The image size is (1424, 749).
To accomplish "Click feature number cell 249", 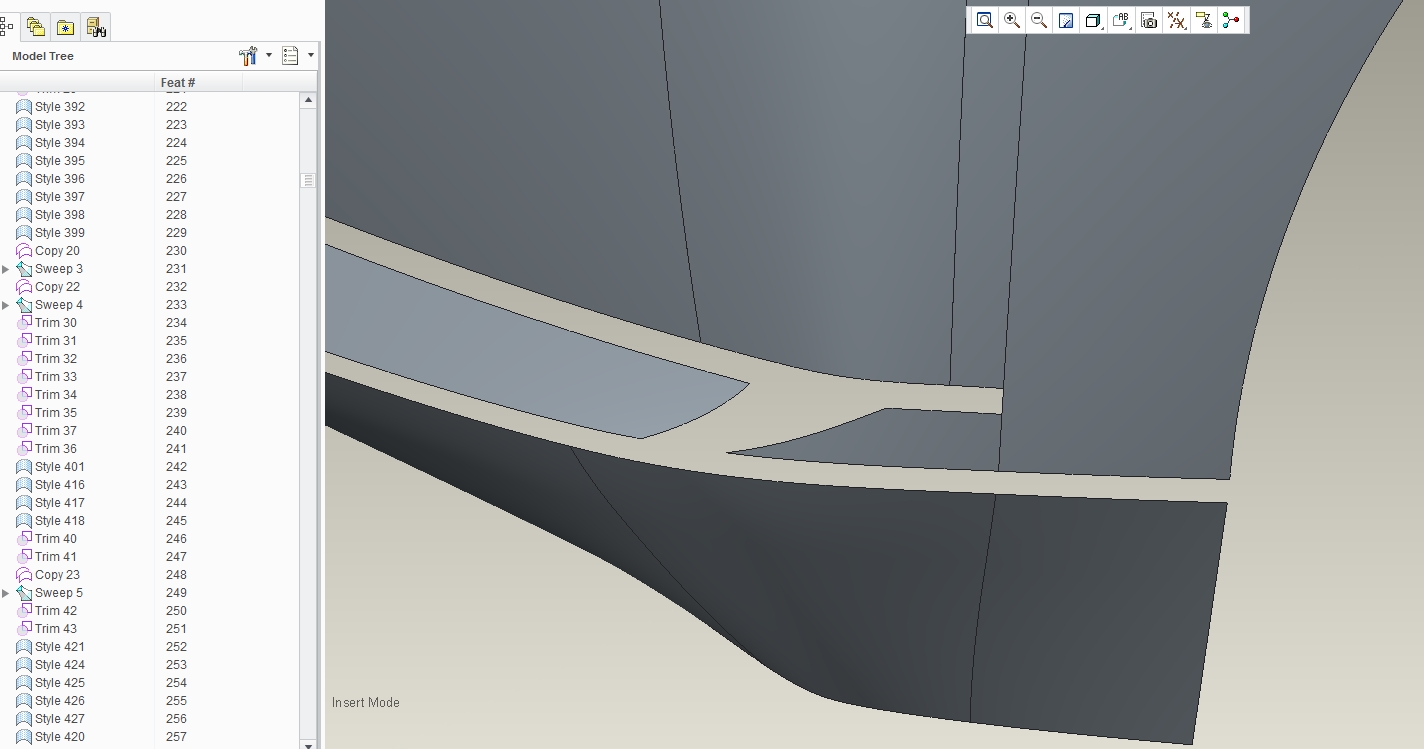I will tap(176, 593).
